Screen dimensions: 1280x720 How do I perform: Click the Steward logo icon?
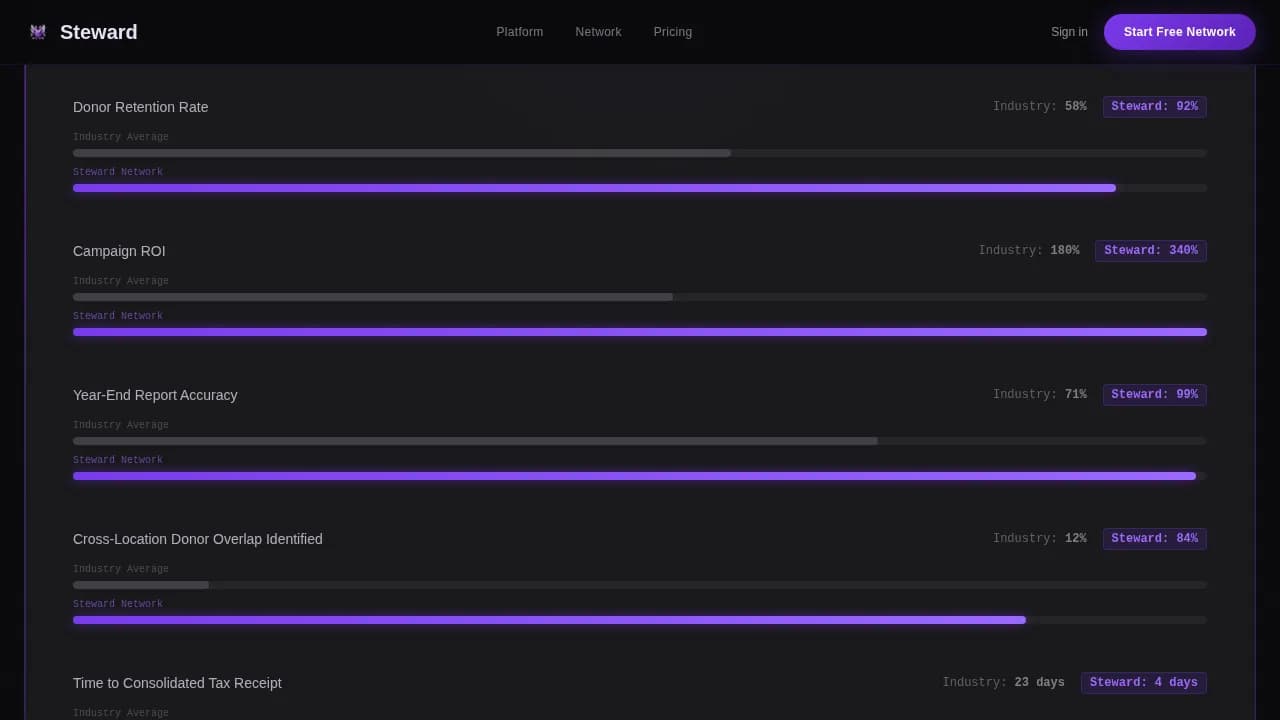[38, 32]
